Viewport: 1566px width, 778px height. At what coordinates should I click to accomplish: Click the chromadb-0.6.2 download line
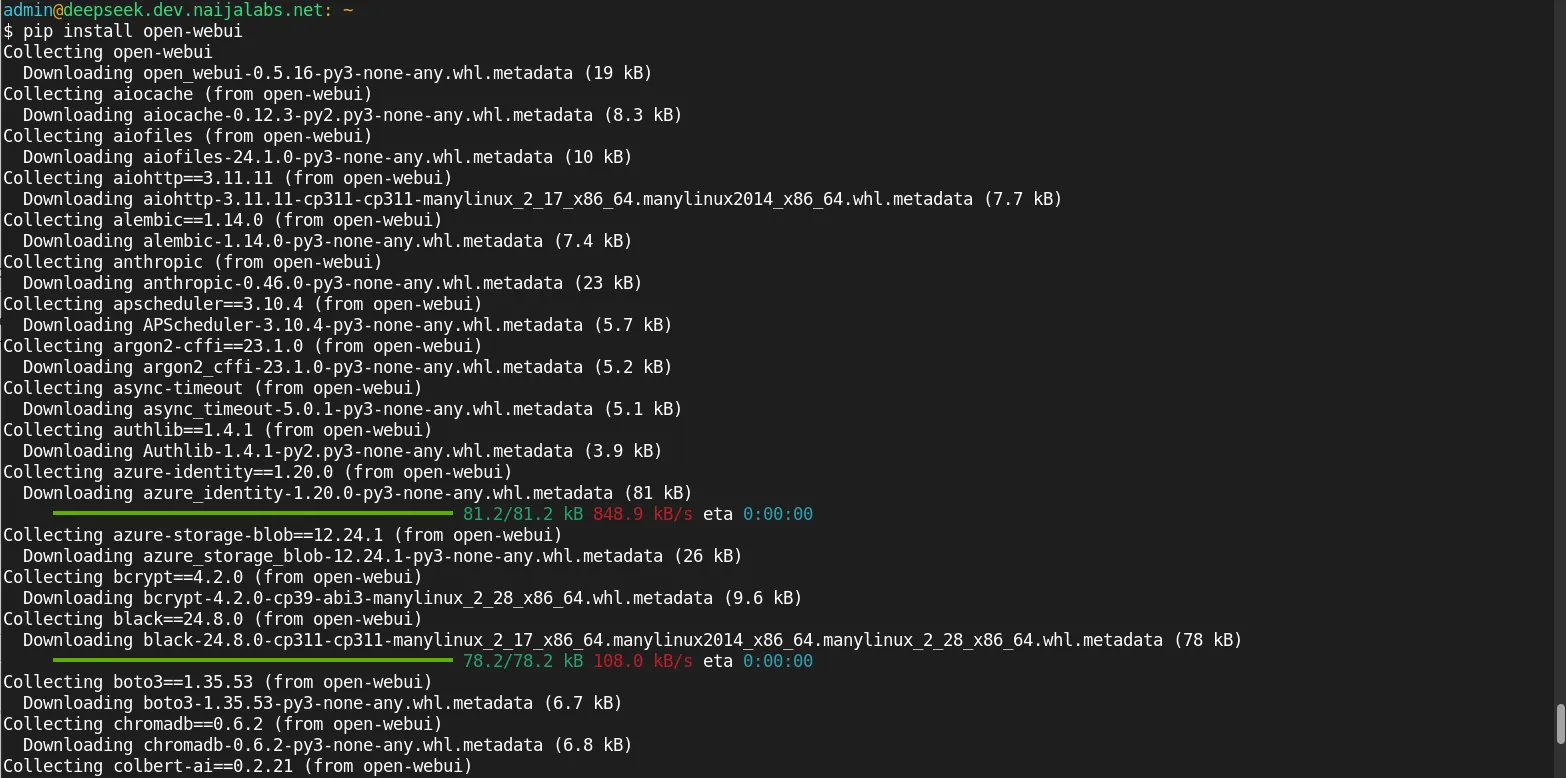pyautogui.click(x=328, y=745)
